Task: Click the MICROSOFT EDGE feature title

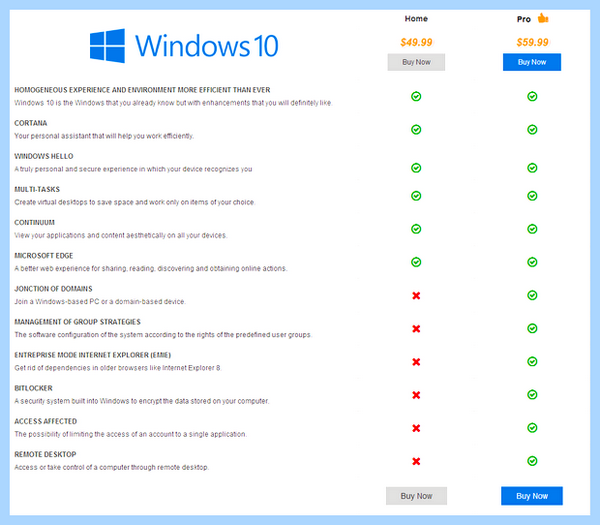Action: click(44, 256)
